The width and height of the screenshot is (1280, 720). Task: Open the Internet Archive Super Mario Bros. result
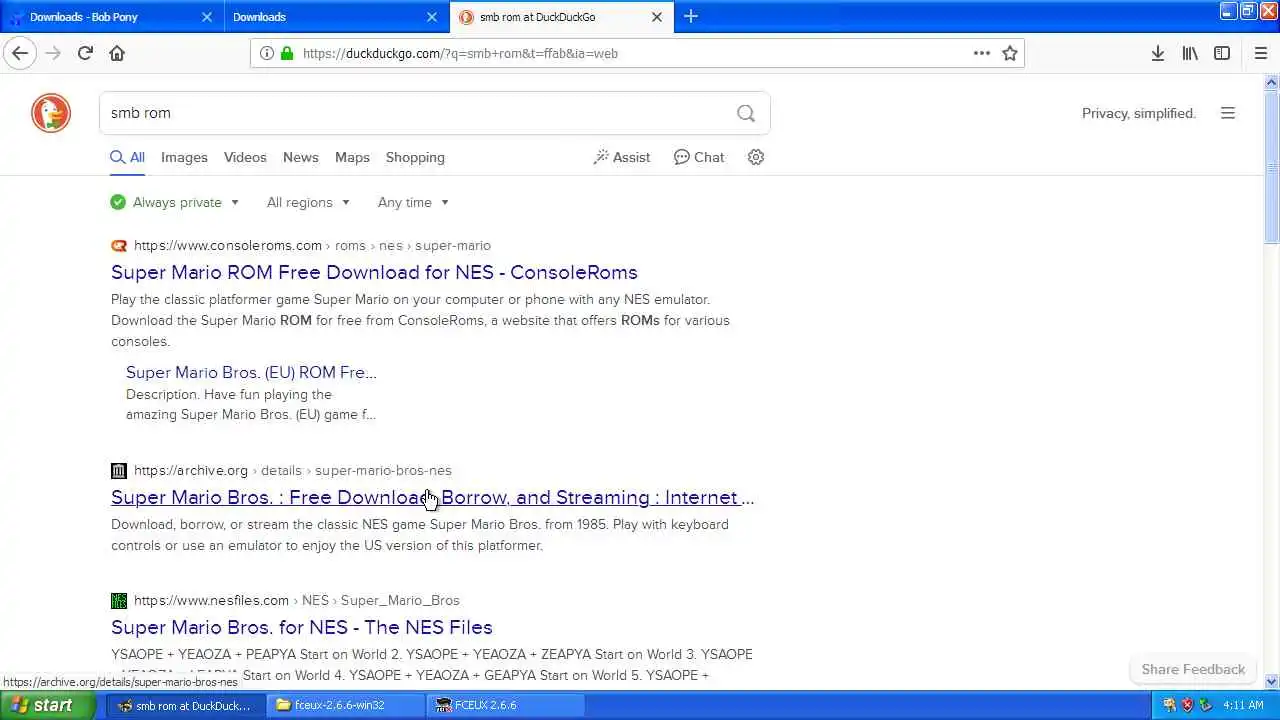432,497
